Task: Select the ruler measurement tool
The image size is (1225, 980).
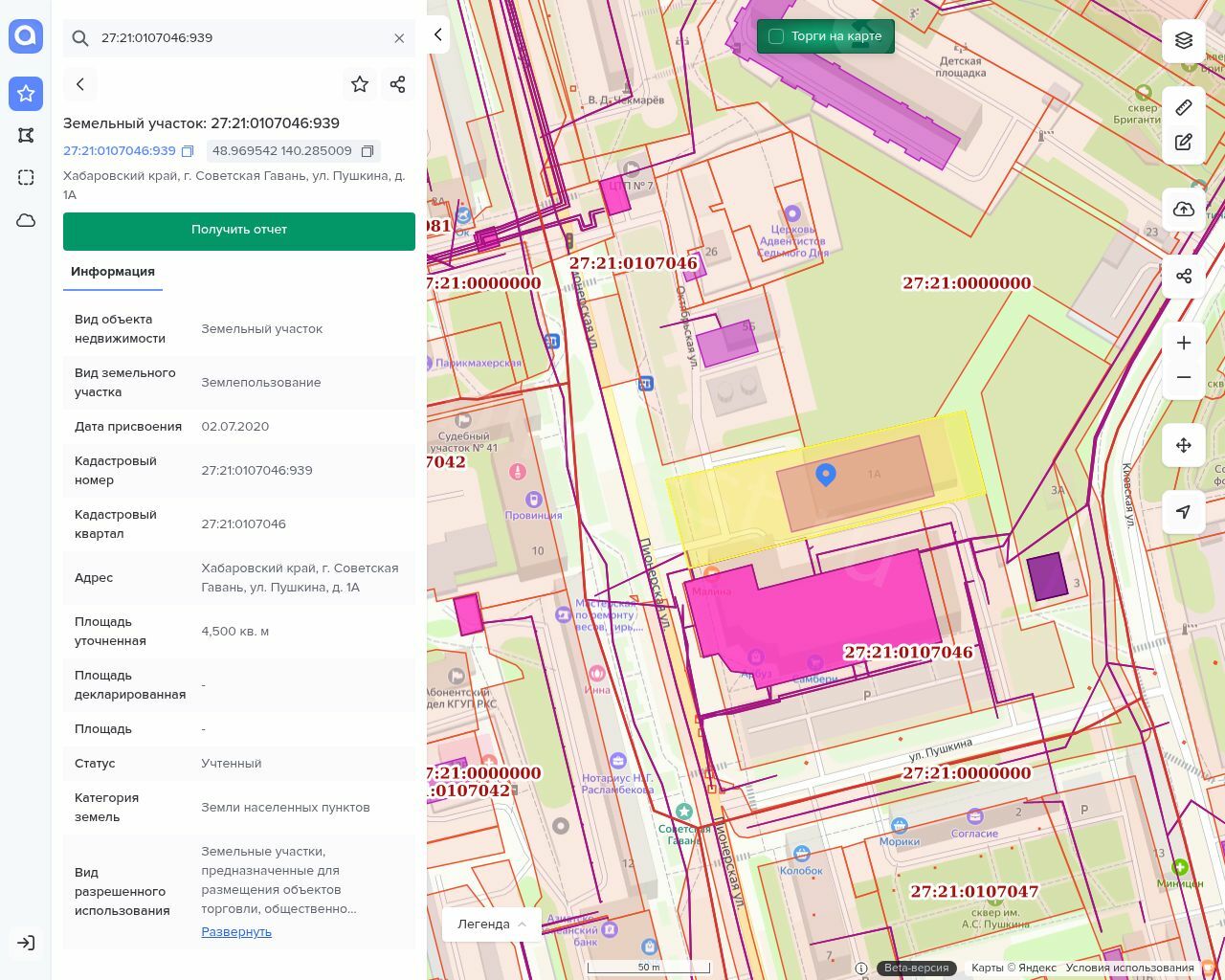Action: (1184, 107)
